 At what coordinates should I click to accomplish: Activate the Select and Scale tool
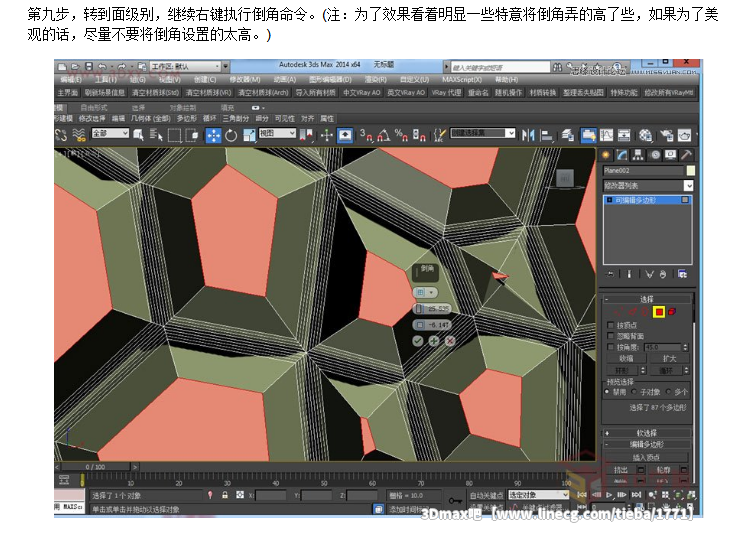249,135
